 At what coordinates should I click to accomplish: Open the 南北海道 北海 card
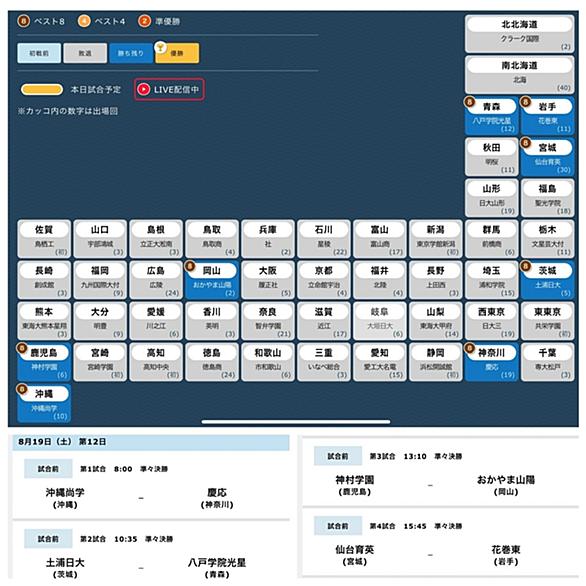(519, 75)
